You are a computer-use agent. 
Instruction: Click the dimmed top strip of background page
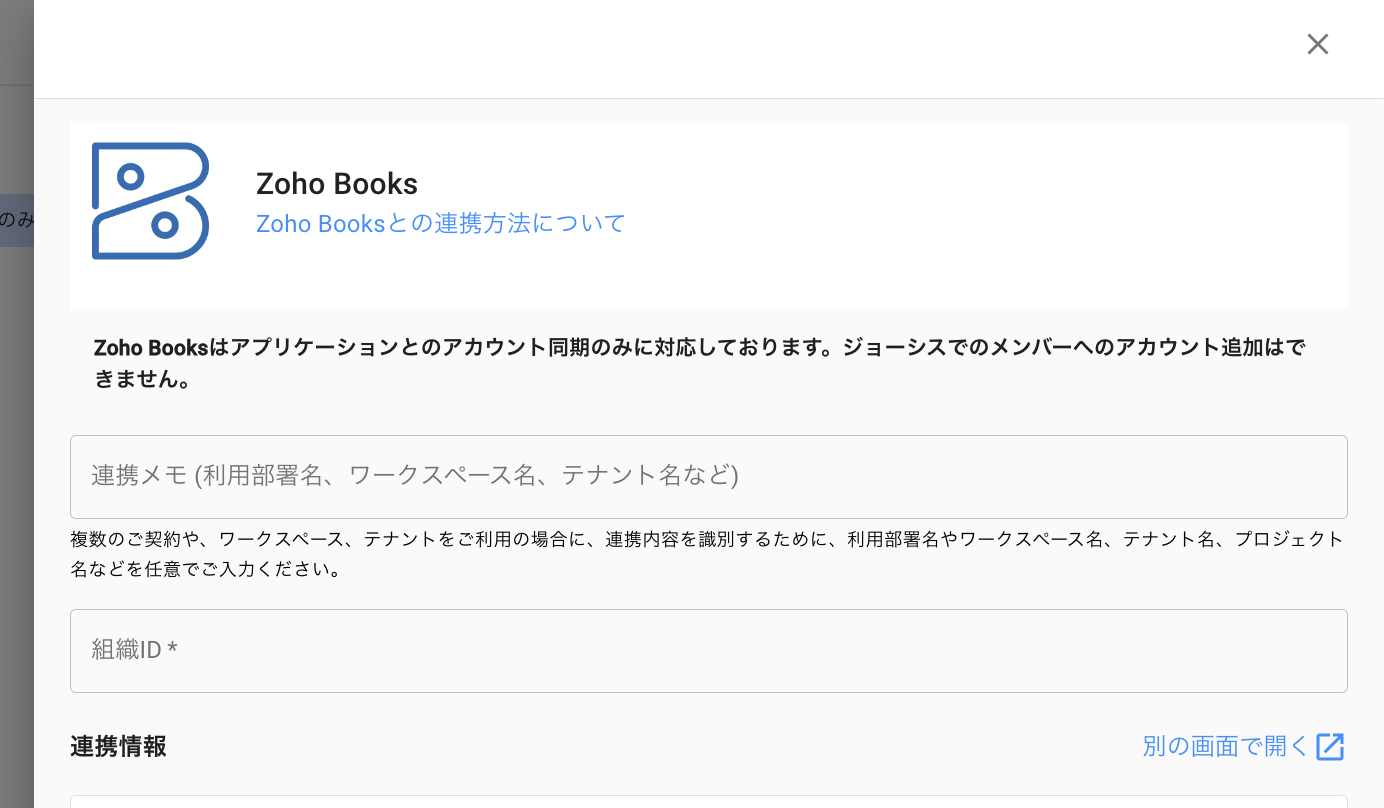(16, 42)
